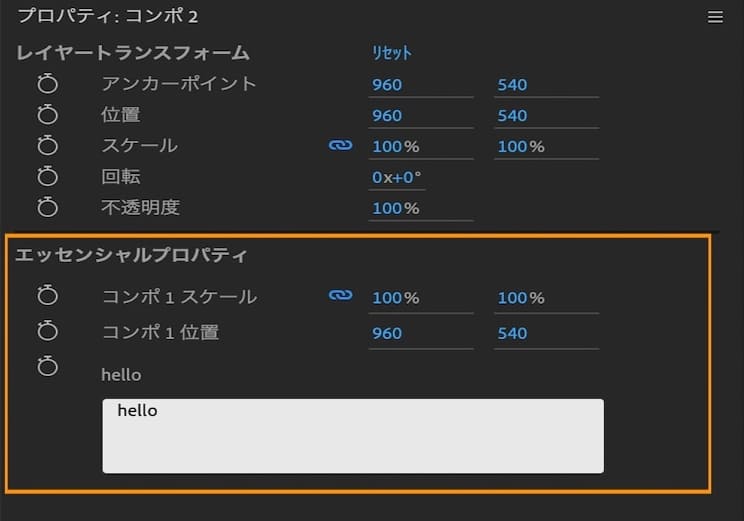744x521 pixels.
Task: Click the コンポ 1 位置 X value
Action: 387,333
